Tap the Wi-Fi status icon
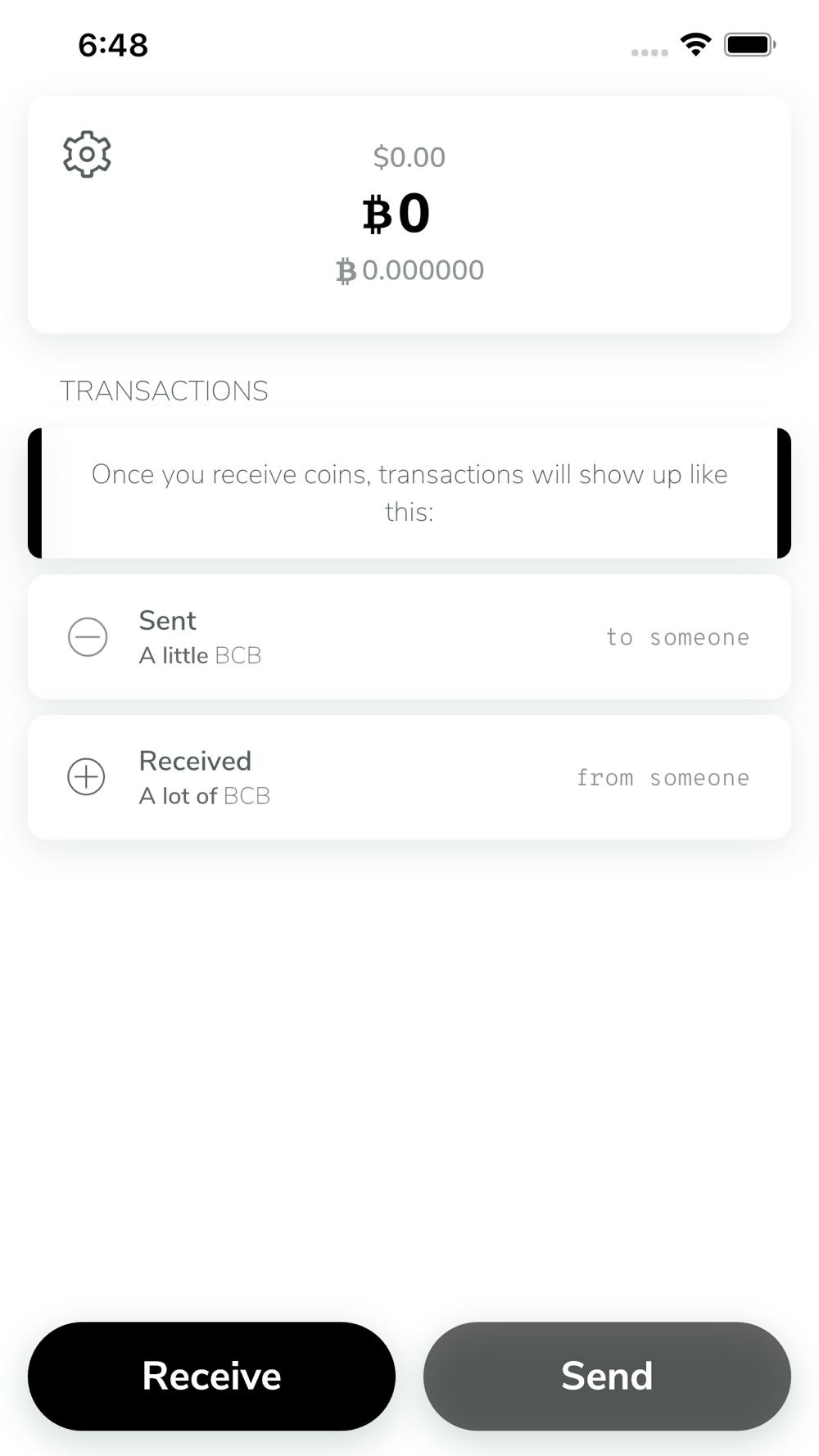The width and height of the screenshot is (819, 1456). [x=695, y=44]
